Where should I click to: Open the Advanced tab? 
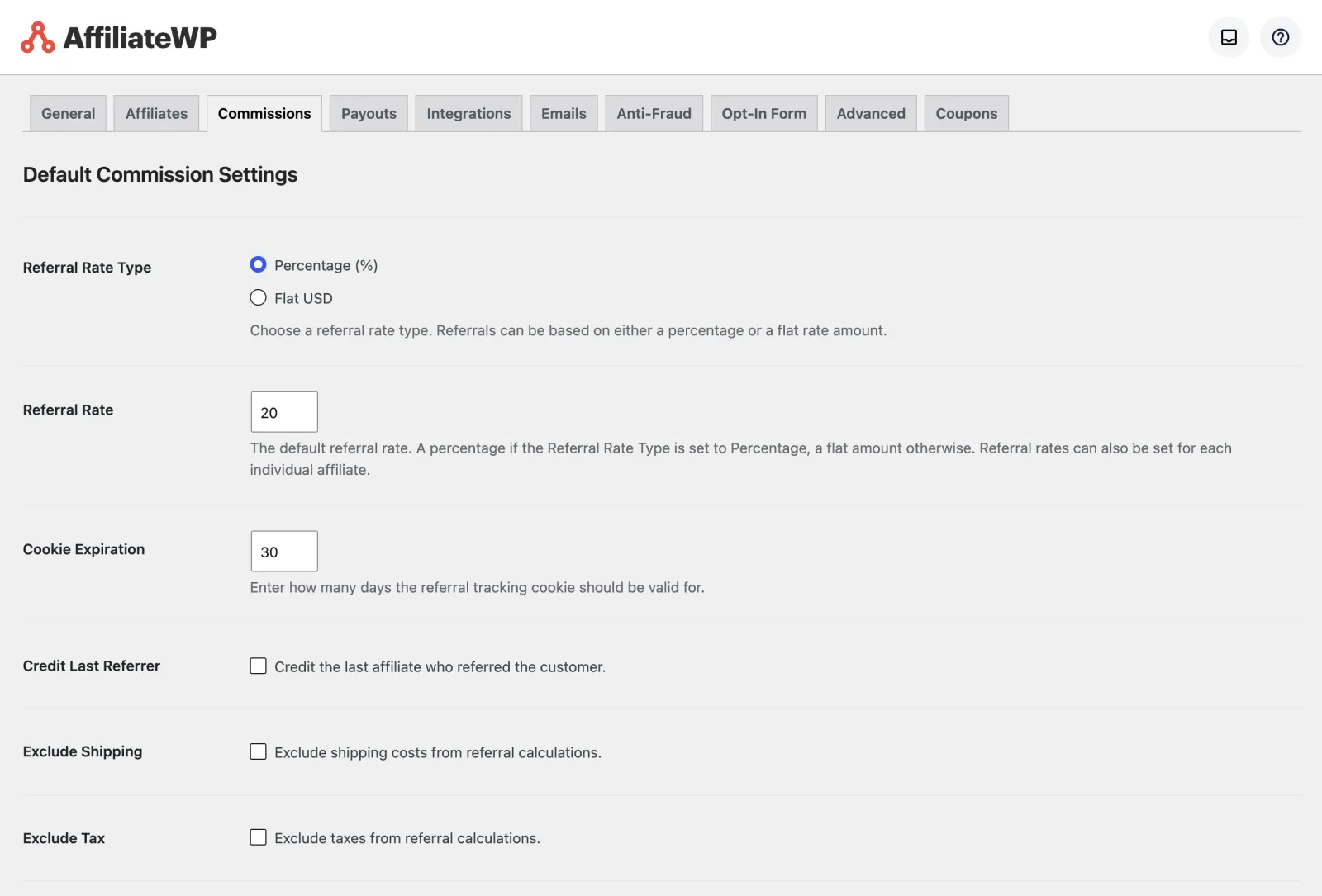pyautogui.click(x=871, y=113)
